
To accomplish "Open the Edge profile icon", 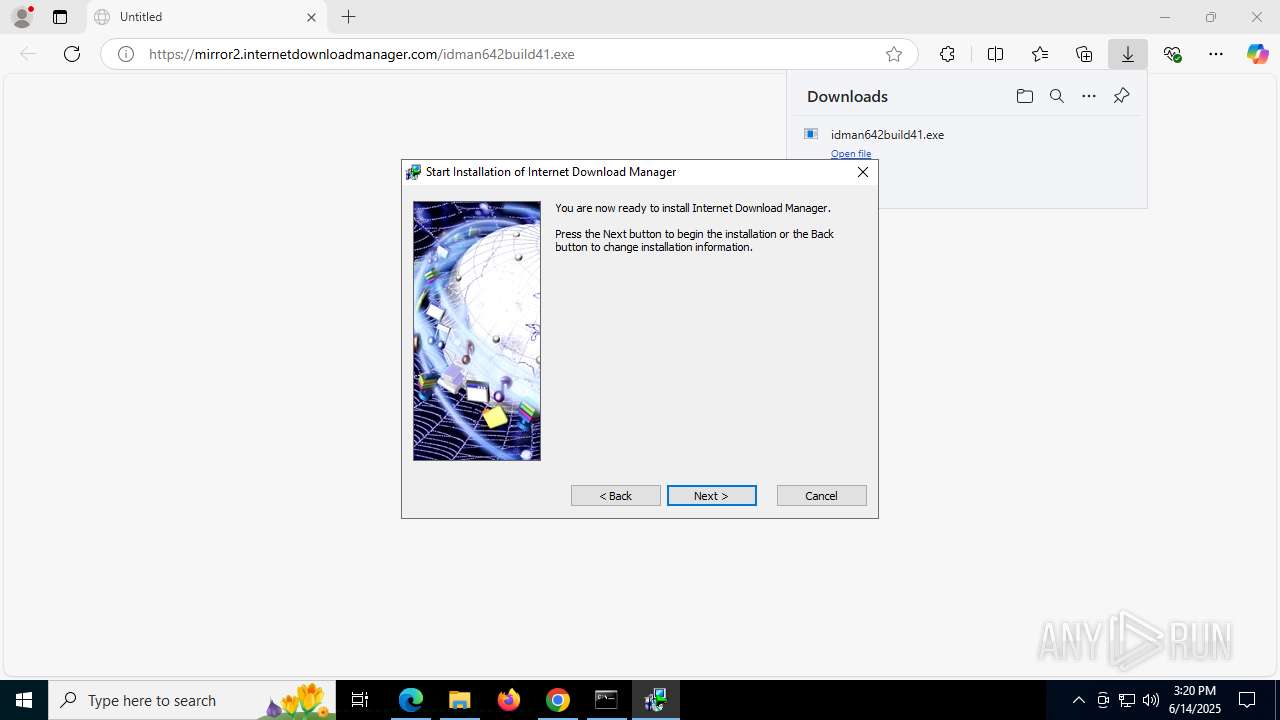I will (22, 16).
